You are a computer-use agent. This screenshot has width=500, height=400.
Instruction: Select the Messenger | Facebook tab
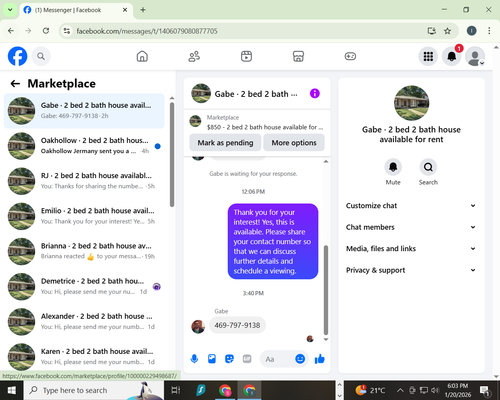pyautogui.click(x=76, y=10)
